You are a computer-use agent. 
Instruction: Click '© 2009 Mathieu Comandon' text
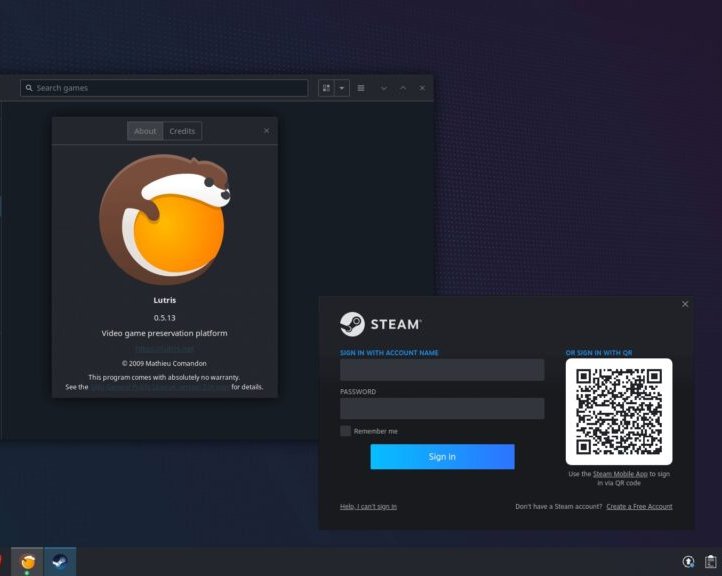click(164, 363)
